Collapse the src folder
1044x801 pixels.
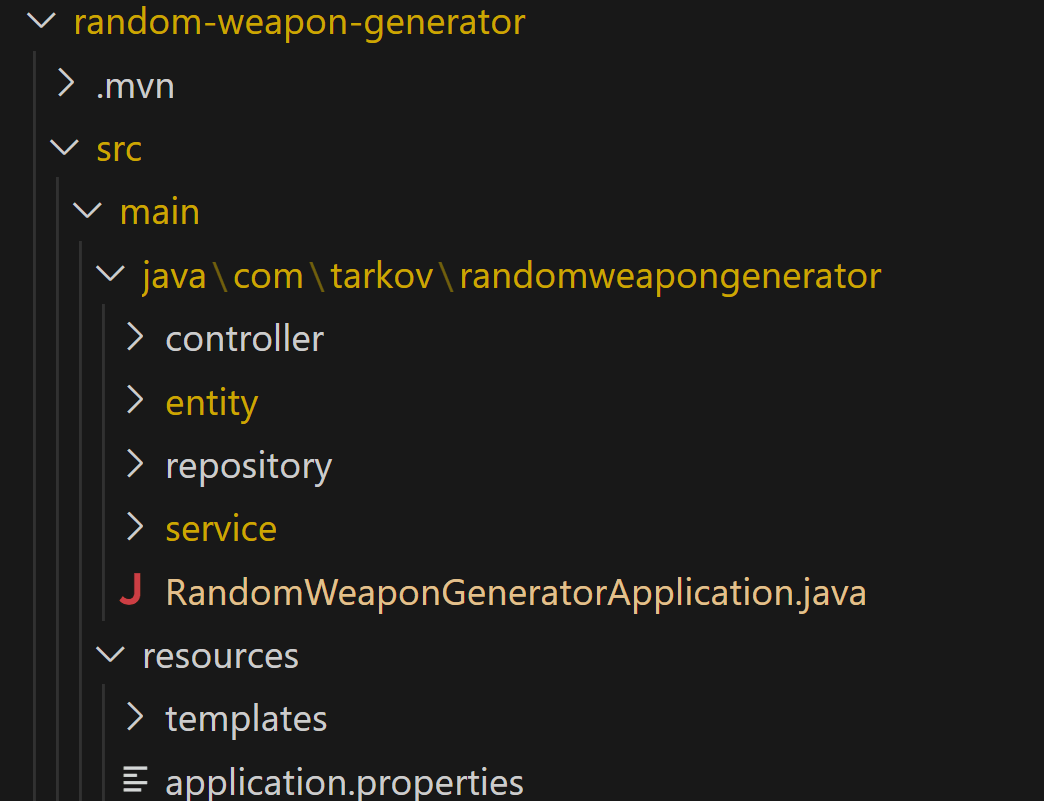[x=64, y=148]
